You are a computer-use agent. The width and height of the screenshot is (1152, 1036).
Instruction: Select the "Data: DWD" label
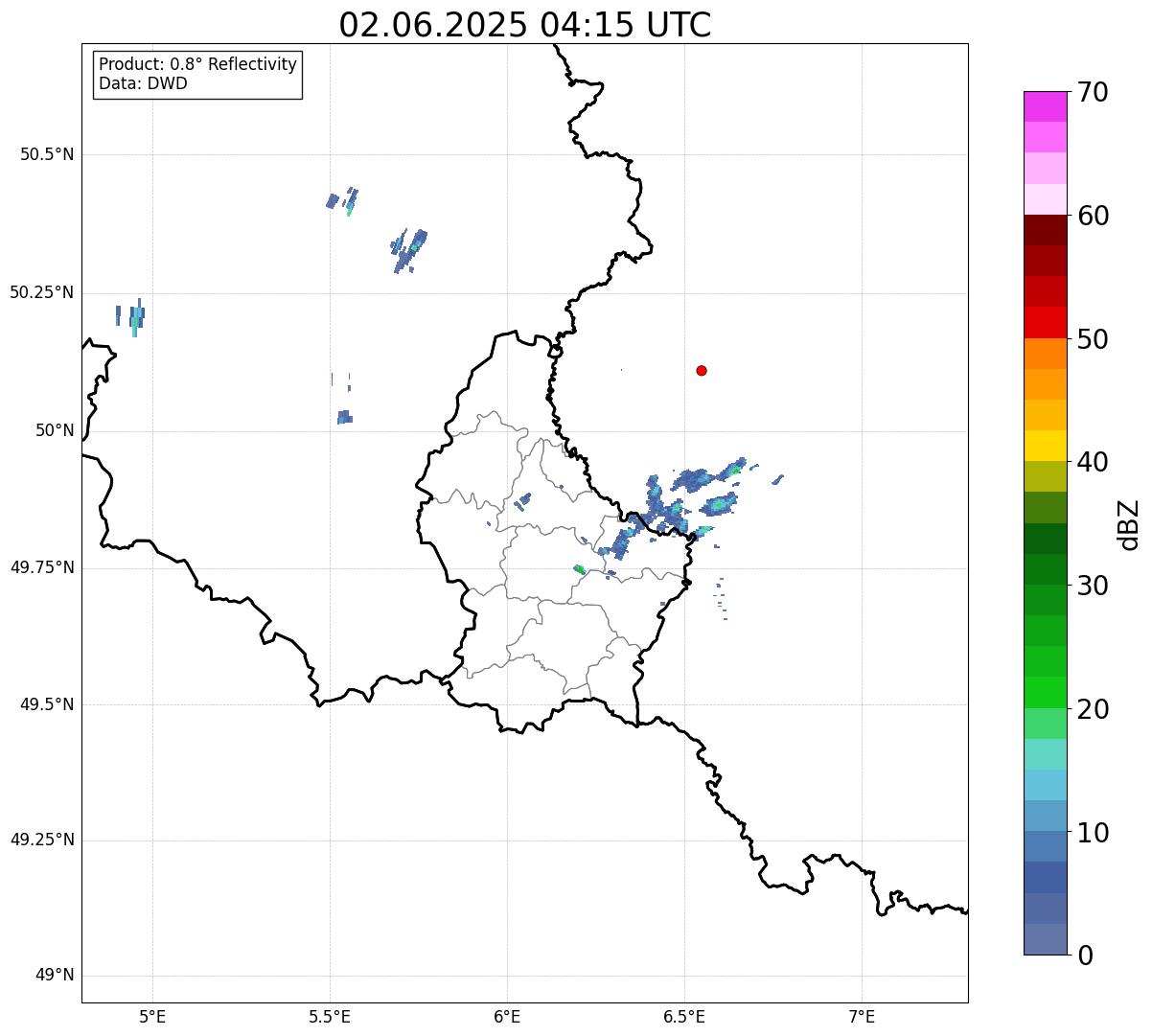pyautogui.click(x=144, y=83)
